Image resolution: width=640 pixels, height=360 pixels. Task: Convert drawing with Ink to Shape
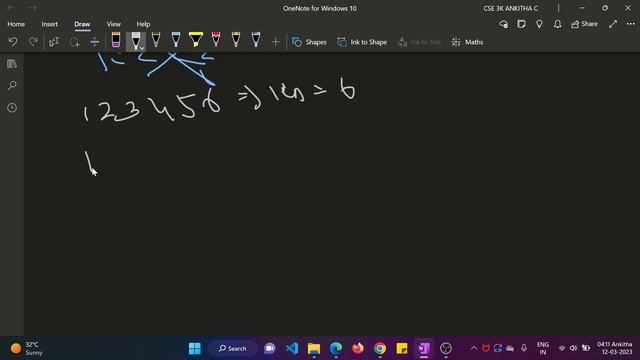click(362, 42)
